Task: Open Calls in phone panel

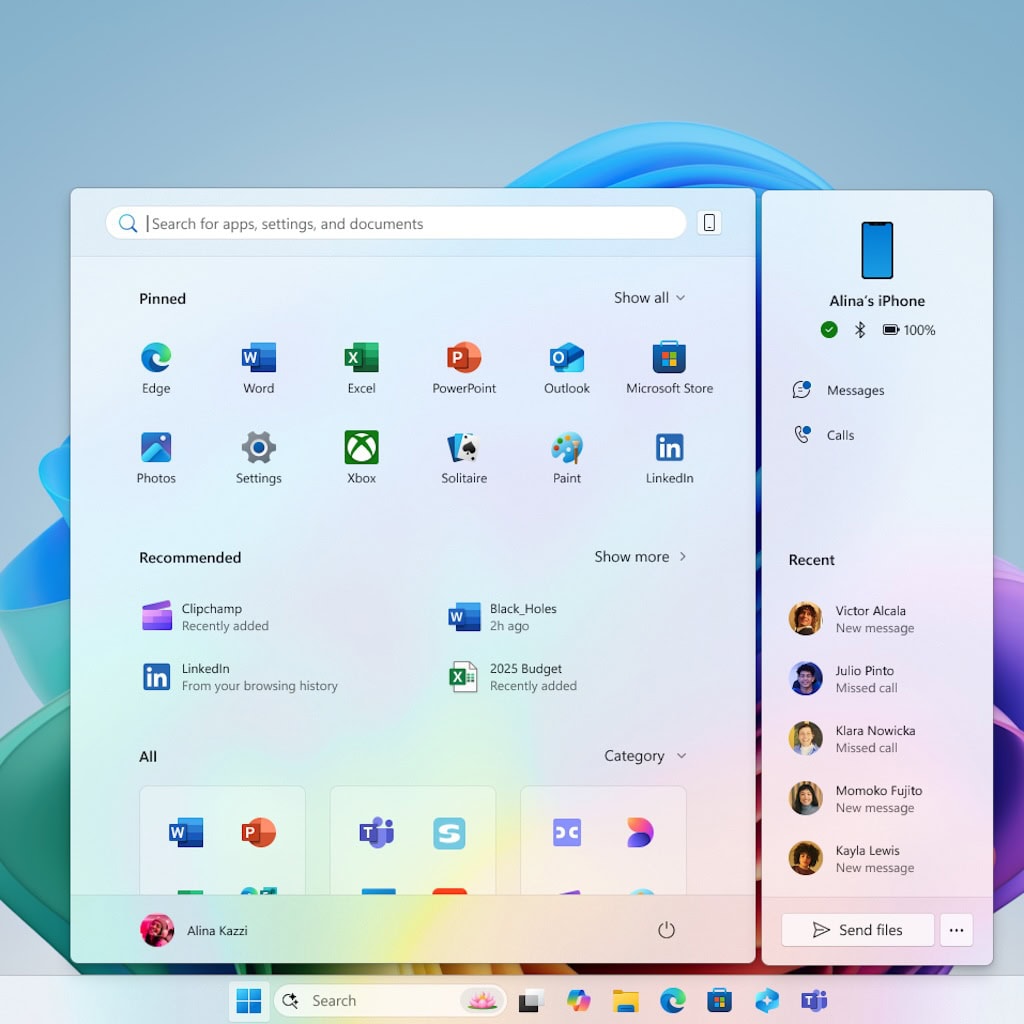Action: click(824, 435)
